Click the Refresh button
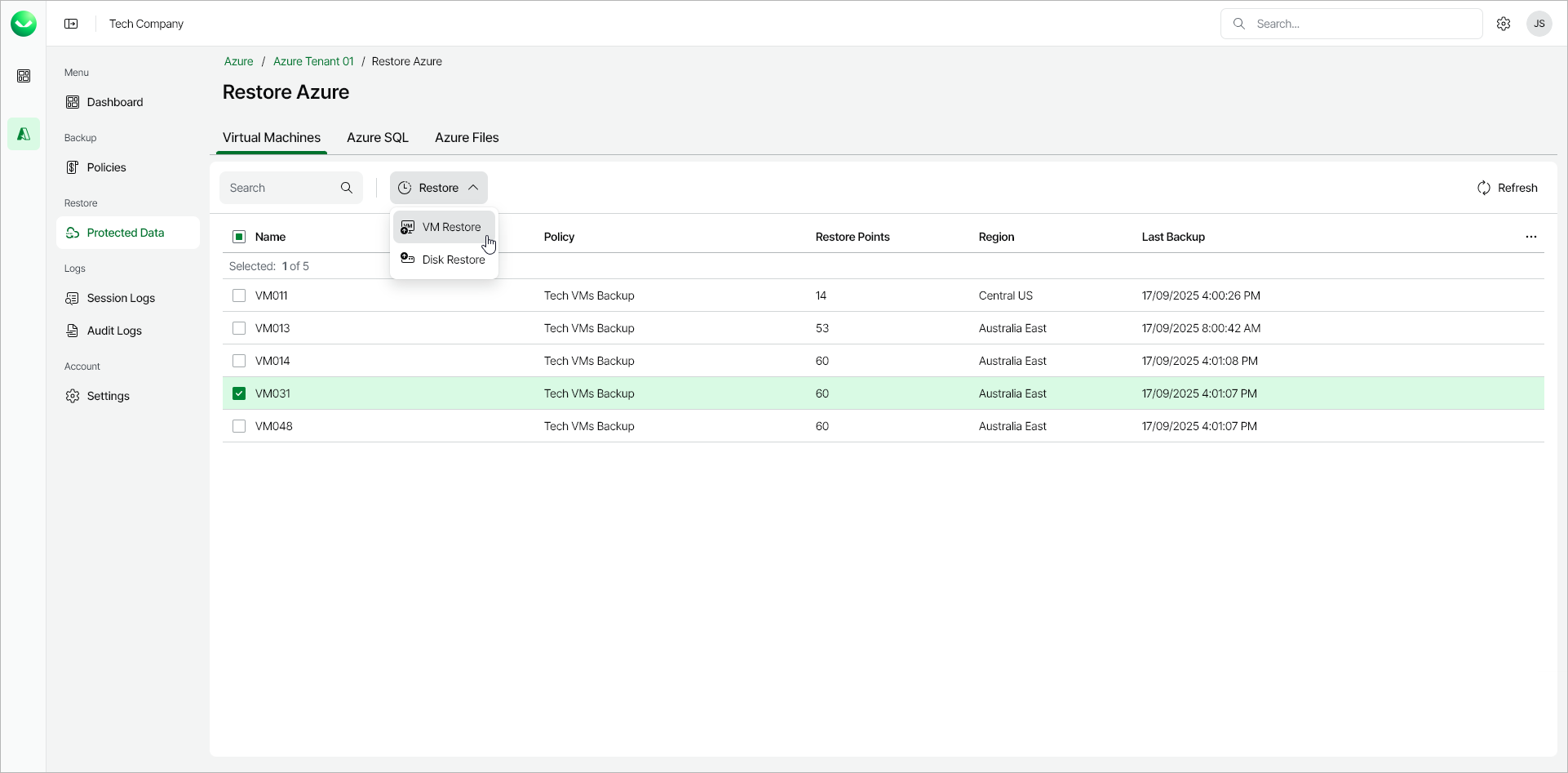1568x773 pixels. [x=1508, y=188]
